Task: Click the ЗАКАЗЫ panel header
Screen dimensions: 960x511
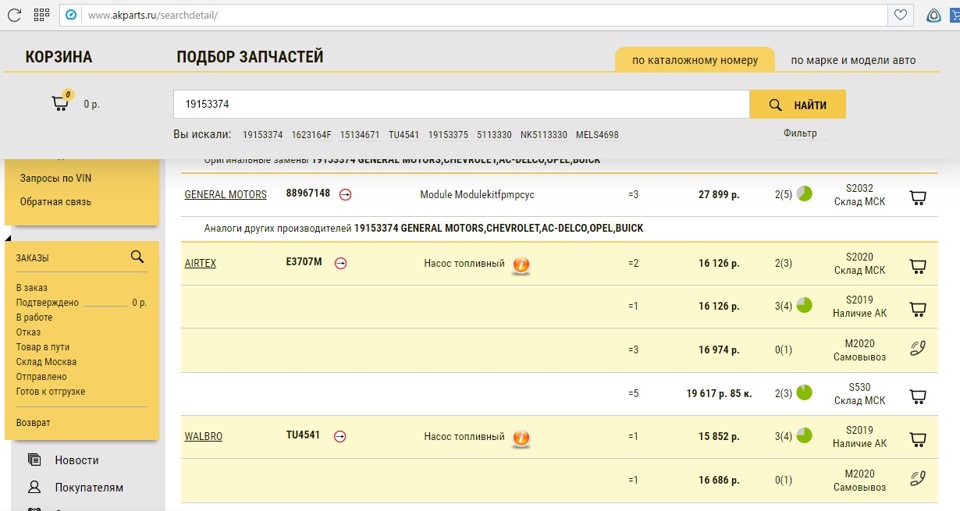Action: (x=32, y=258)
